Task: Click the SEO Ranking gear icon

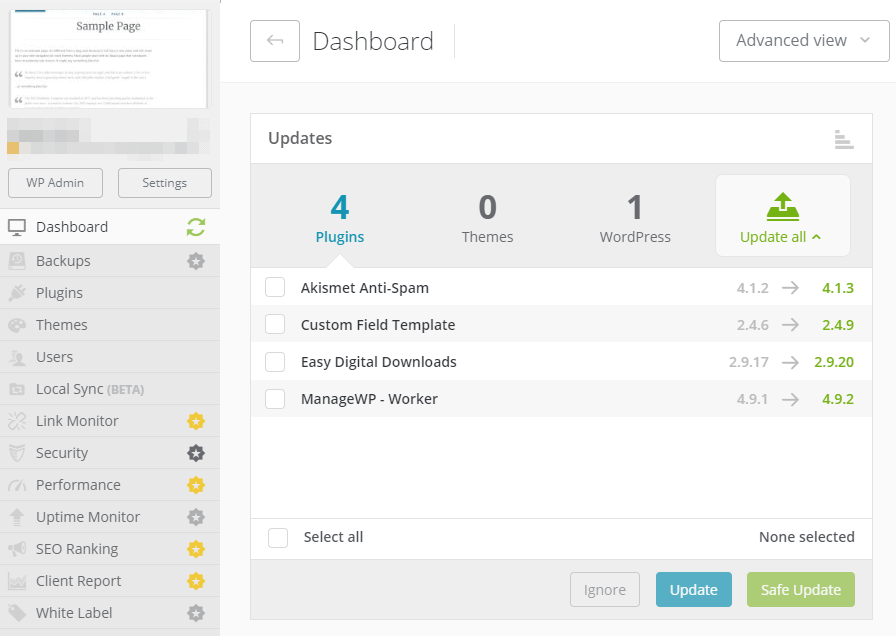Action: [196, 548]
